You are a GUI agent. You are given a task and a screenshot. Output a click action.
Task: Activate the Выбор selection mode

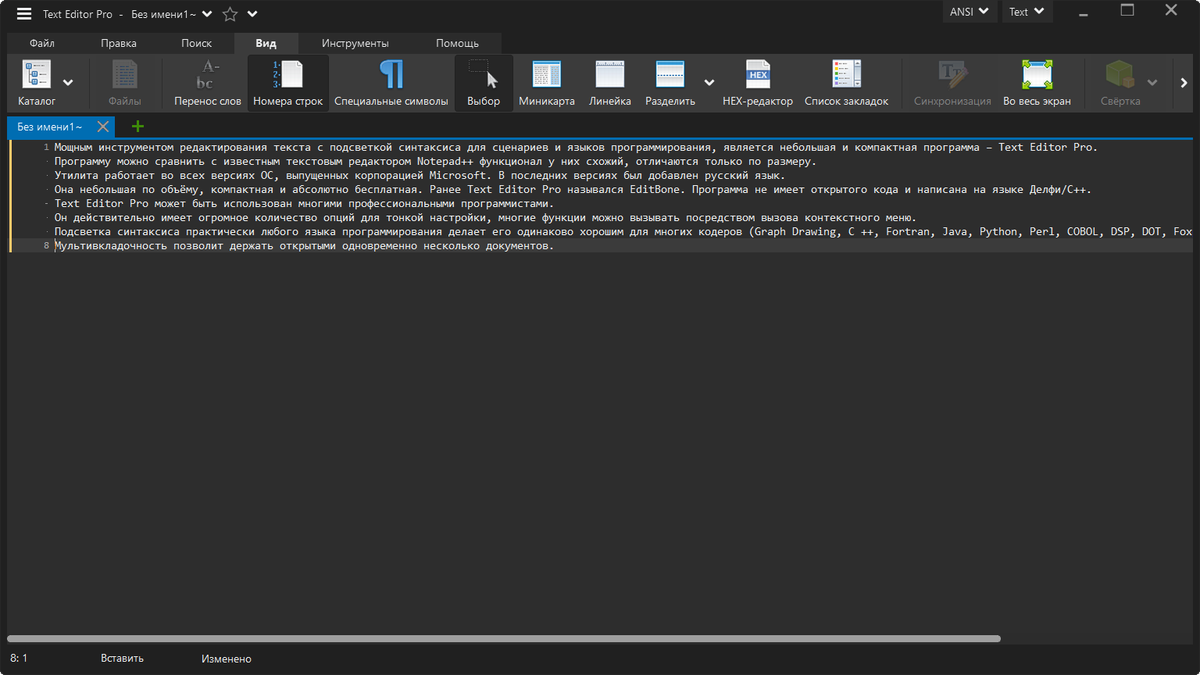coord(484,83)
